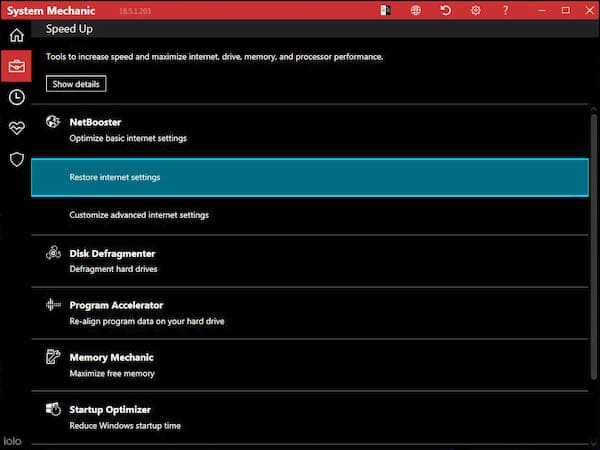Click the Memory Mechanic icon

coord(53,357)
